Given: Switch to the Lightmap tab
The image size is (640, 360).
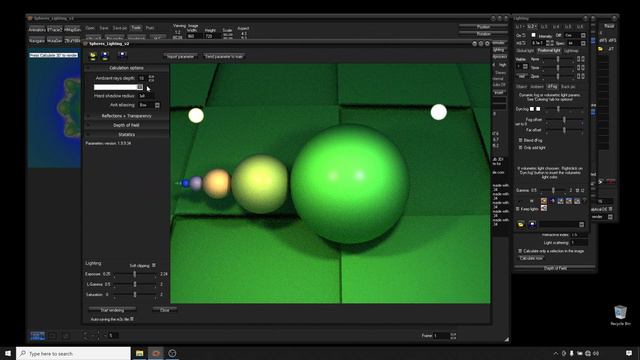Looking at the screenshot, I should tap(571, 51).
